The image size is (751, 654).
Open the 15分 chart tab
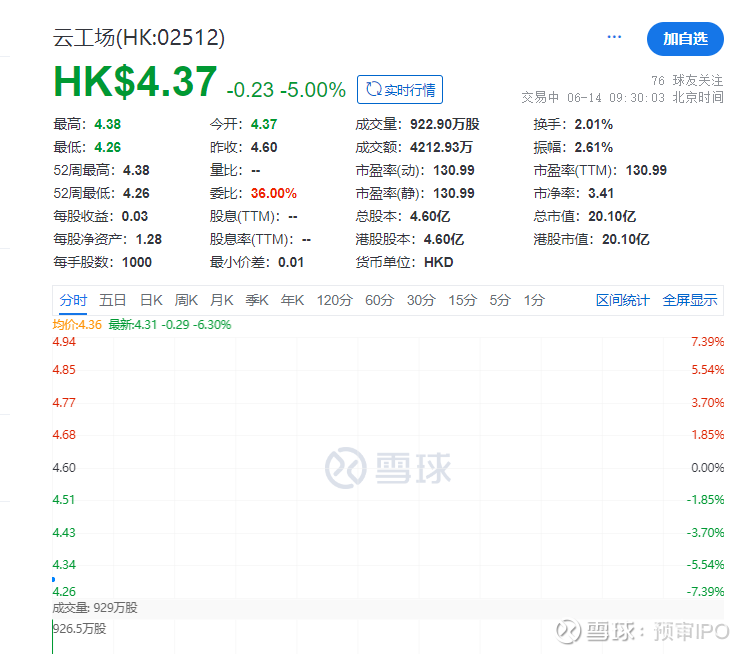pyautogui.click(x=463, y=300)
